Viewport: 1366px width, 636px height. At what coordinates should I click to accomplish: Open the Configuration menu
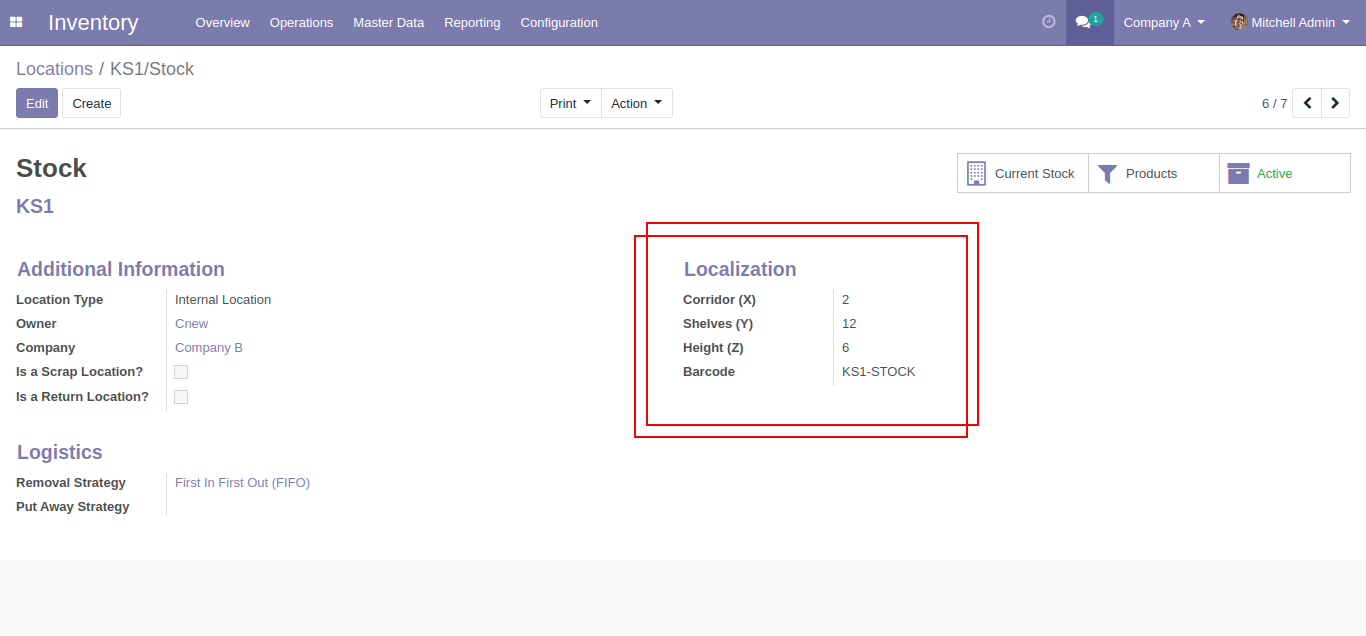point(559,22)
